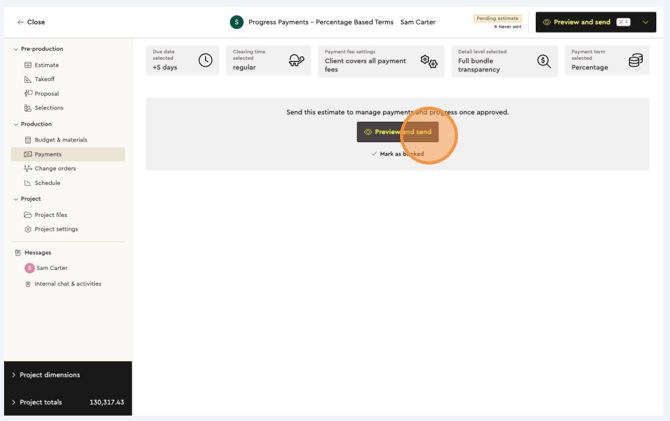Click the Pending estimate status badge
This screenshot has height=421, width=670.
pyautogui.click(x=497, y=18)
